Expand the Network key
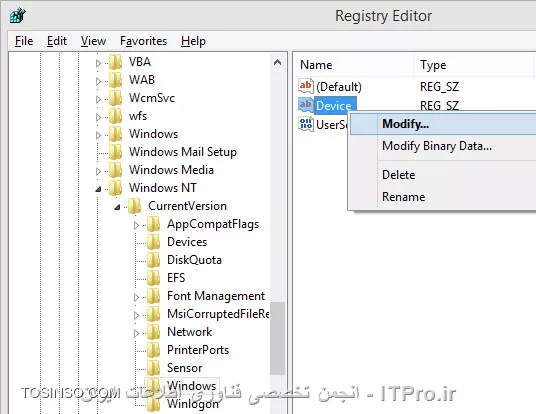 tap(136, 333)
